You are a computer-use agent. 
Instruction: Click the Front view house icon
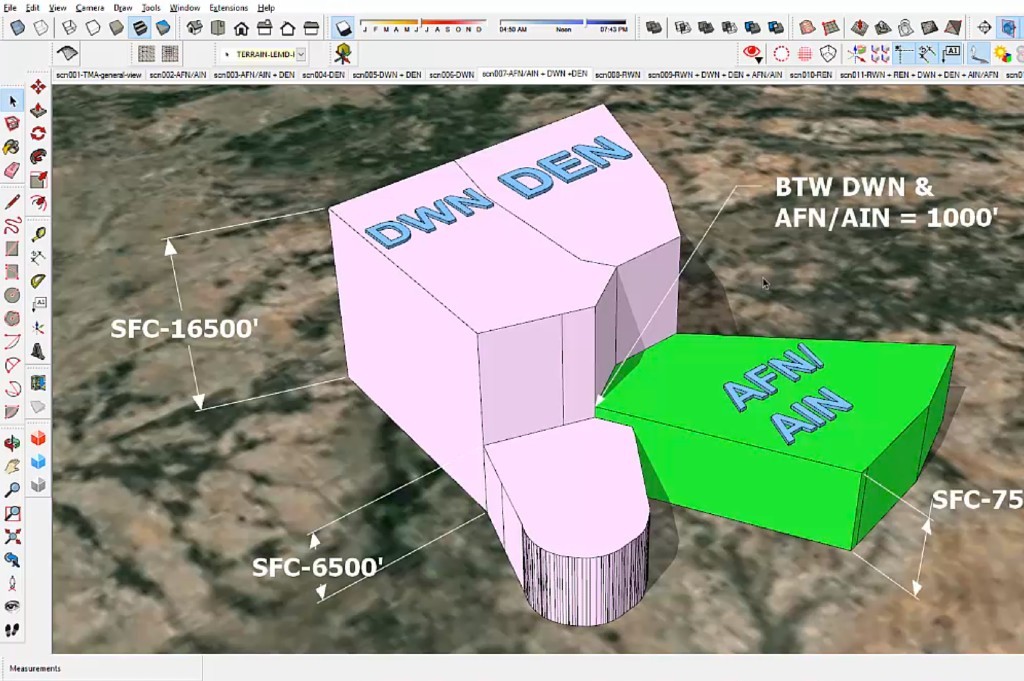(241, 28)
